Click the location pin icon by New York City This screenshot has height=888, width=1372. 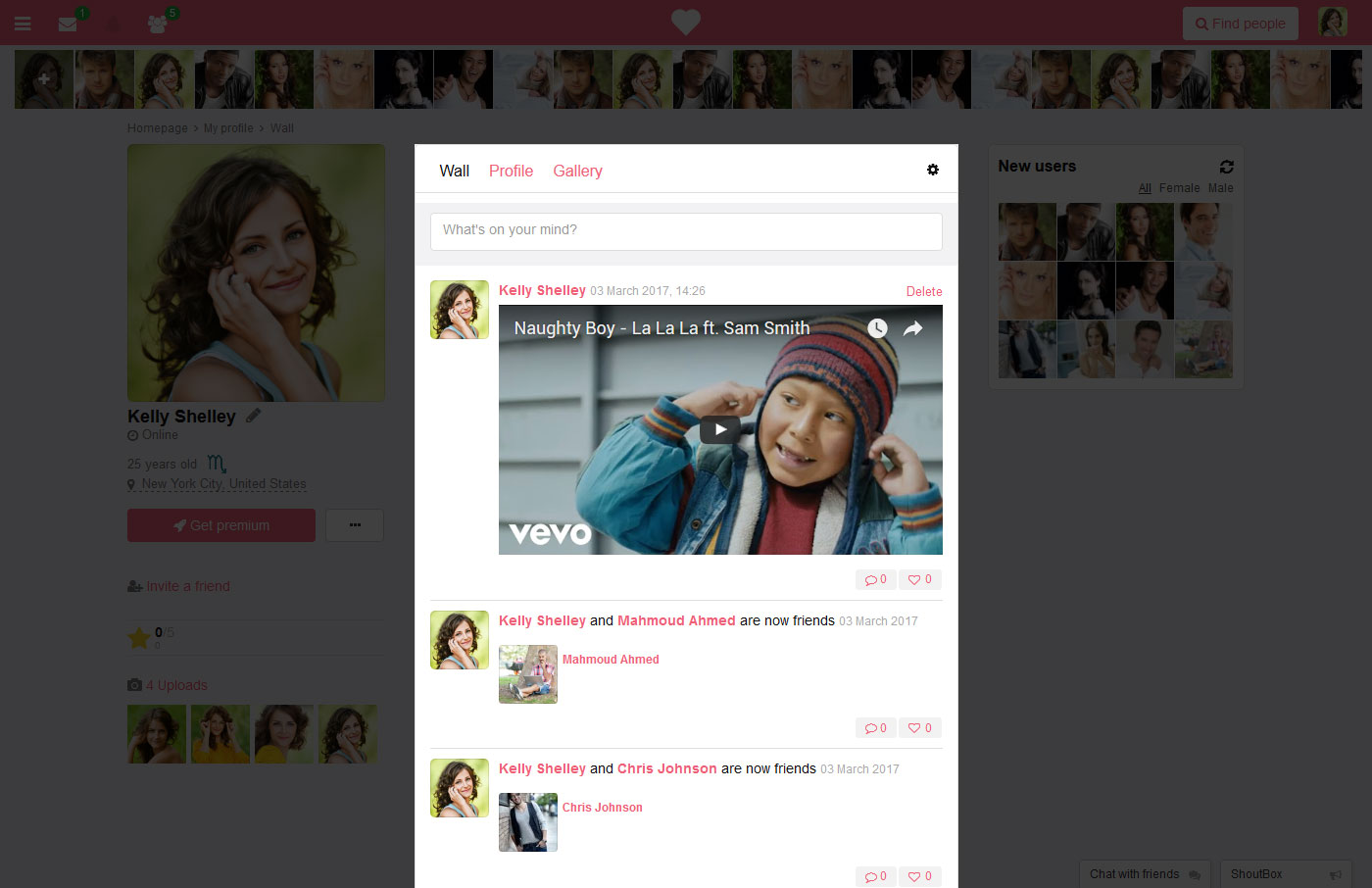point(131,485)
